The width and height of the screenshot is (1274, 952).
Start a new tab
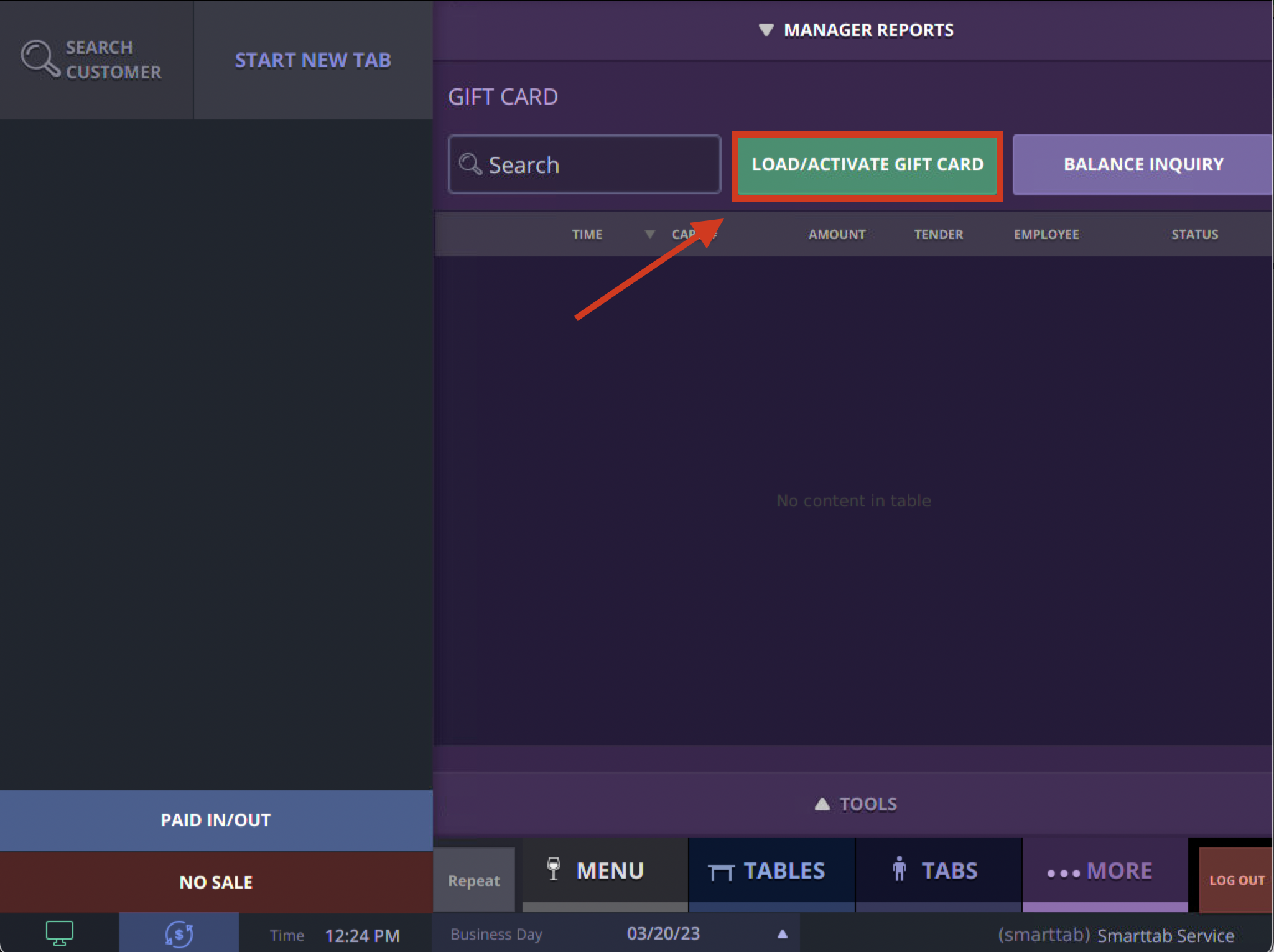coord(313,60)
